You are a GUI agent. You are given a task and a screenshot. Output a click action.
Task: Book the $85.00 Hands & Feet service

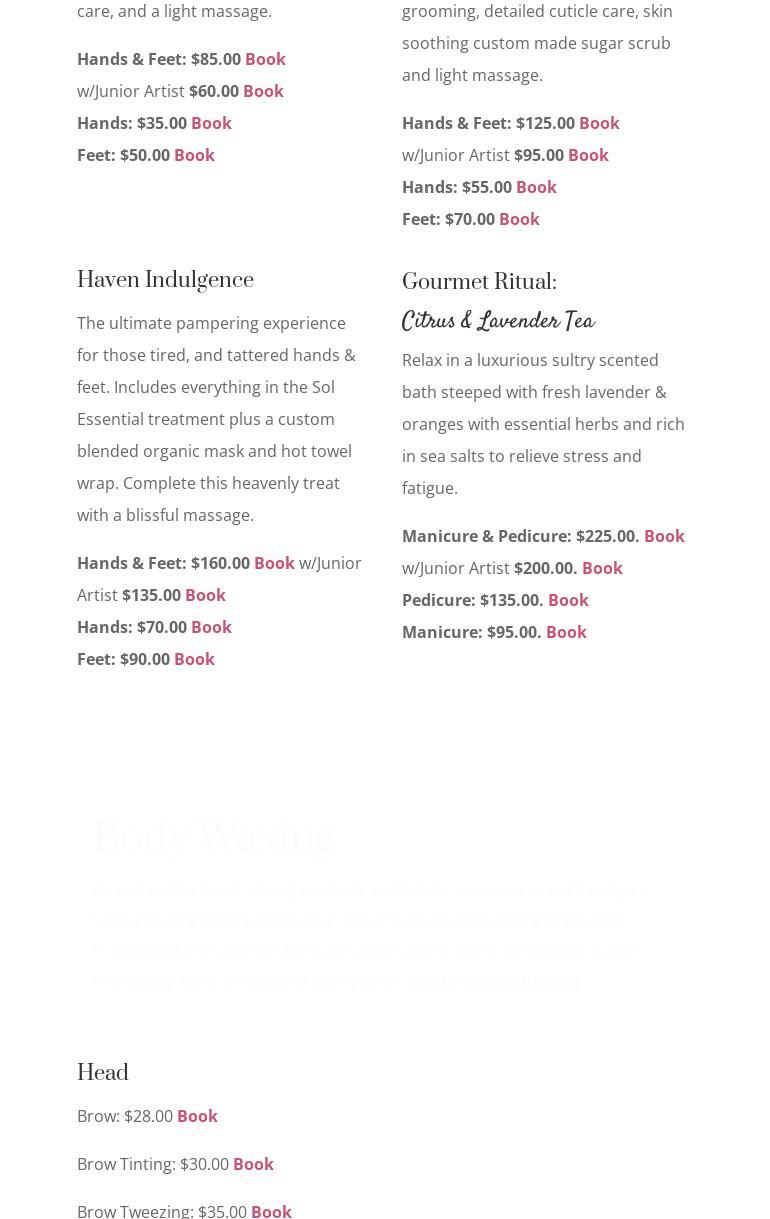[x=265, y=59]
